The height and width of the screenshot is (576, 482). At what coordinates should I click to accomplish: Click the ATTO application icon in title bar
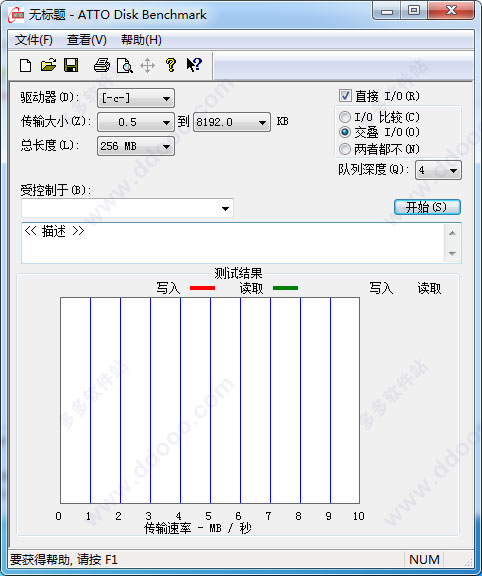click(x=16, y=15)
